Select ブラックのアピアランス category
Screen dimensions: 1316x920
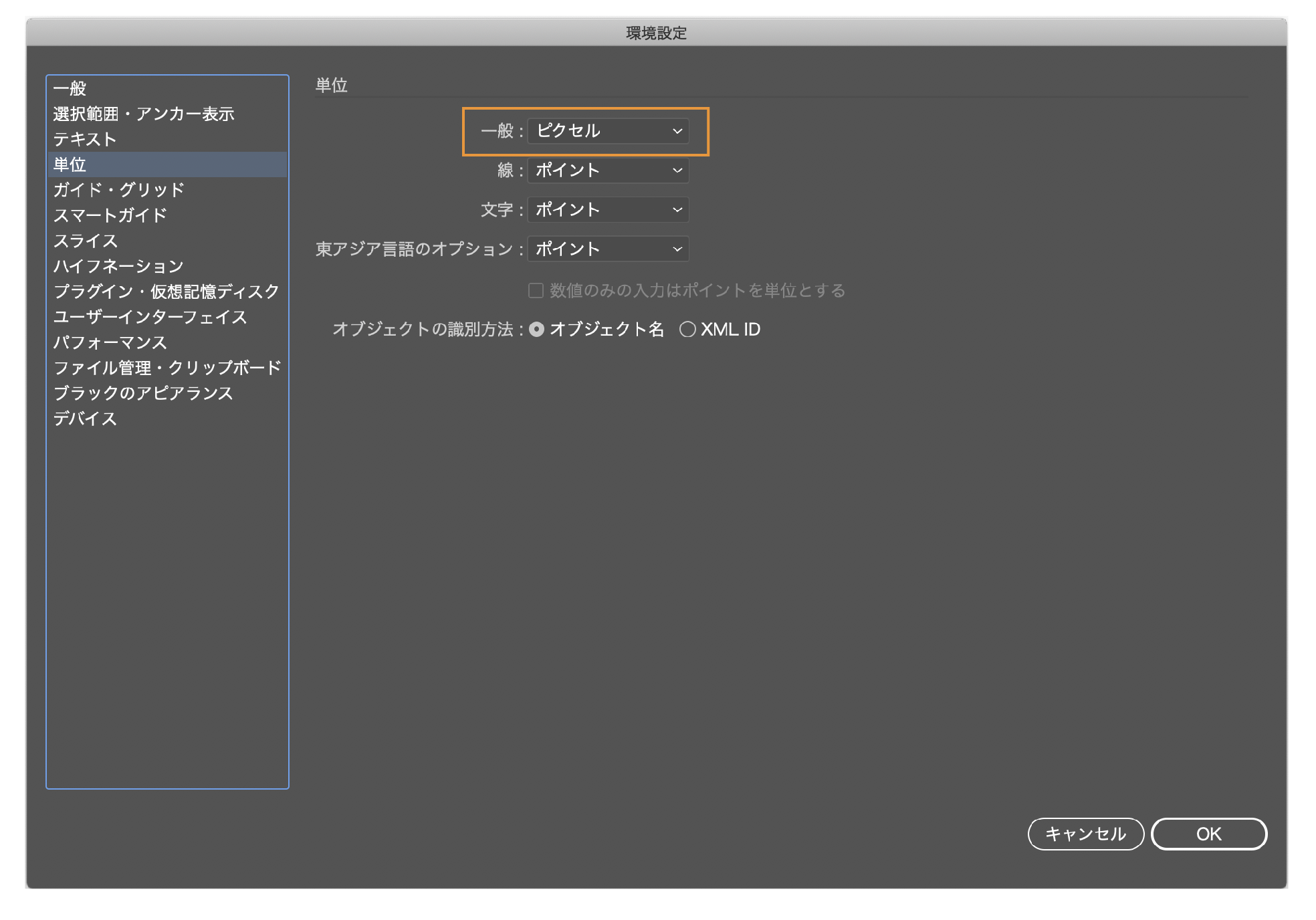167,393
